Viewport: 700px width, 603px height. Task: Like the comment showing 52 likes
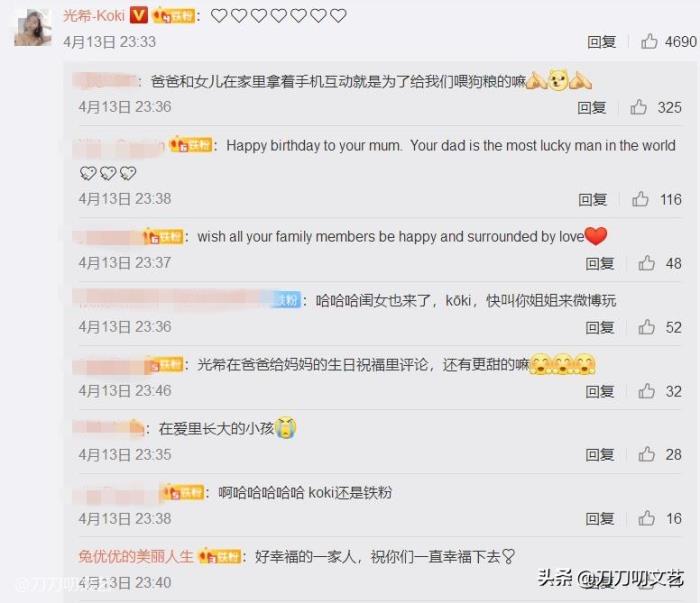[646, 327]
